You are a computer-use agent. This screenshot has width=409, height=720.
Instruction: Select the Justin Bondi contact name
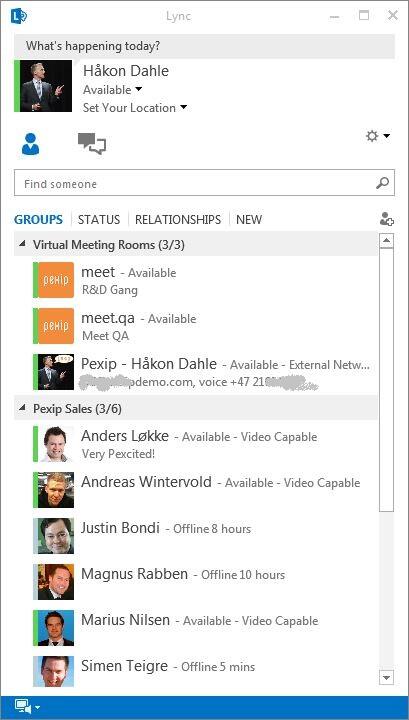pyautogui.click(x=120, y=528)
